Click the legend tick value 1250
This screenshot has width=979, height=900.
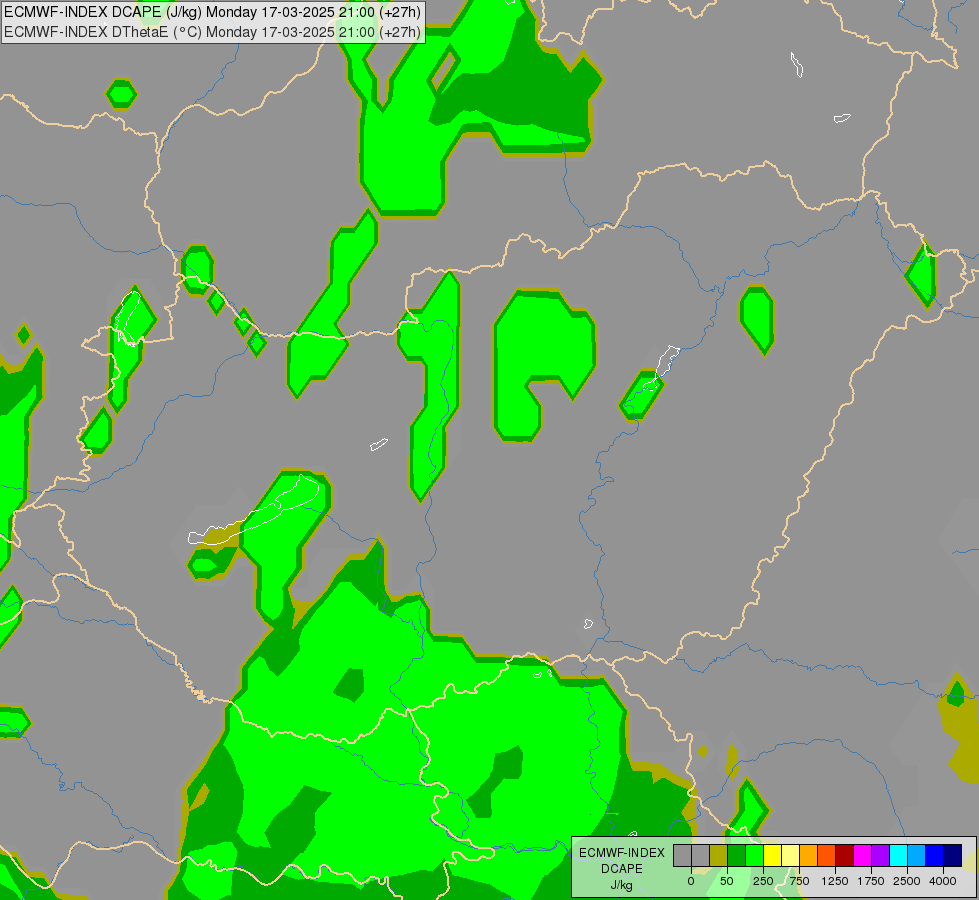click(x=835, y=881)
